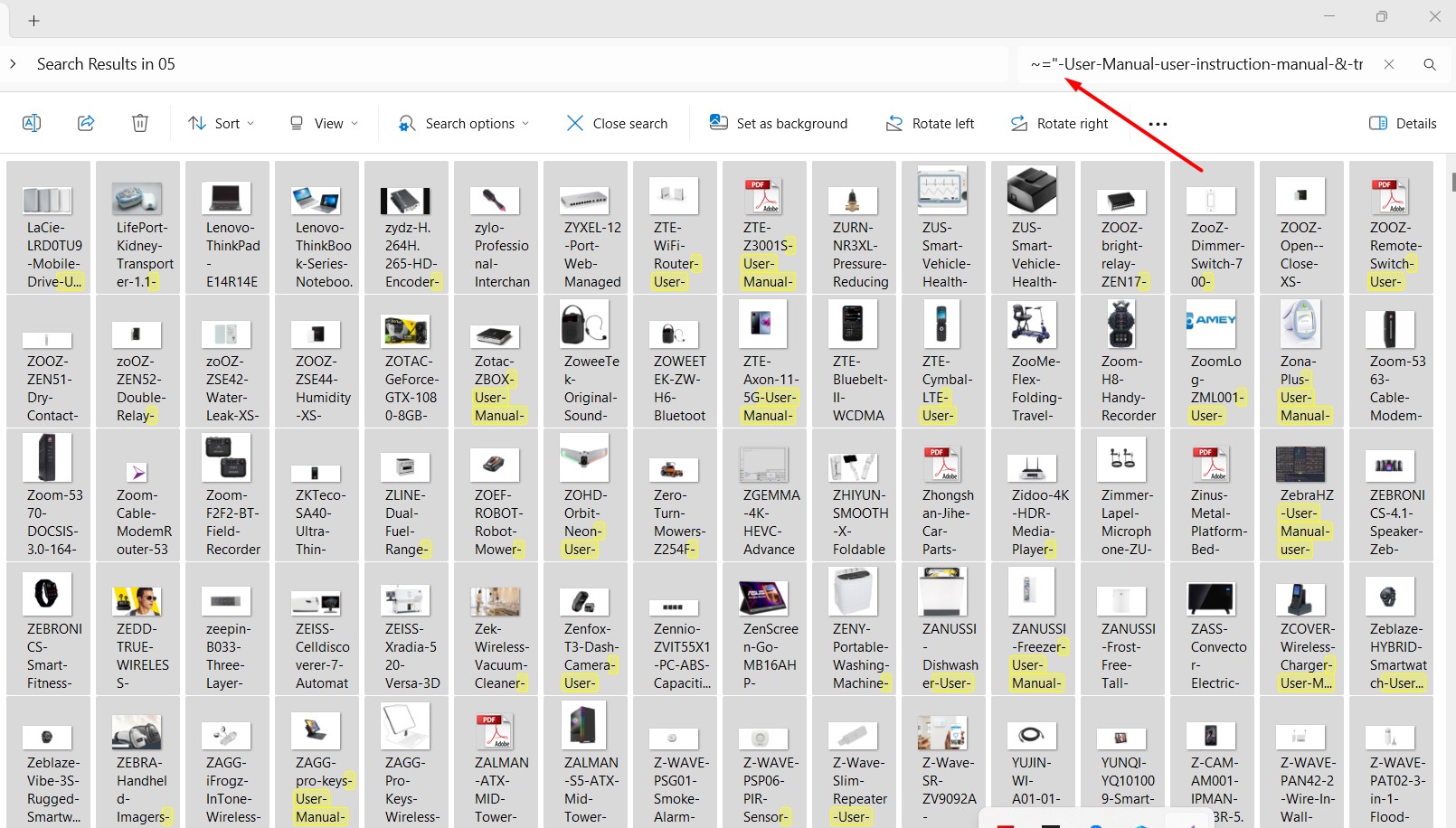
Task: Open the Sort dropdown
Action: click(222, 123)
